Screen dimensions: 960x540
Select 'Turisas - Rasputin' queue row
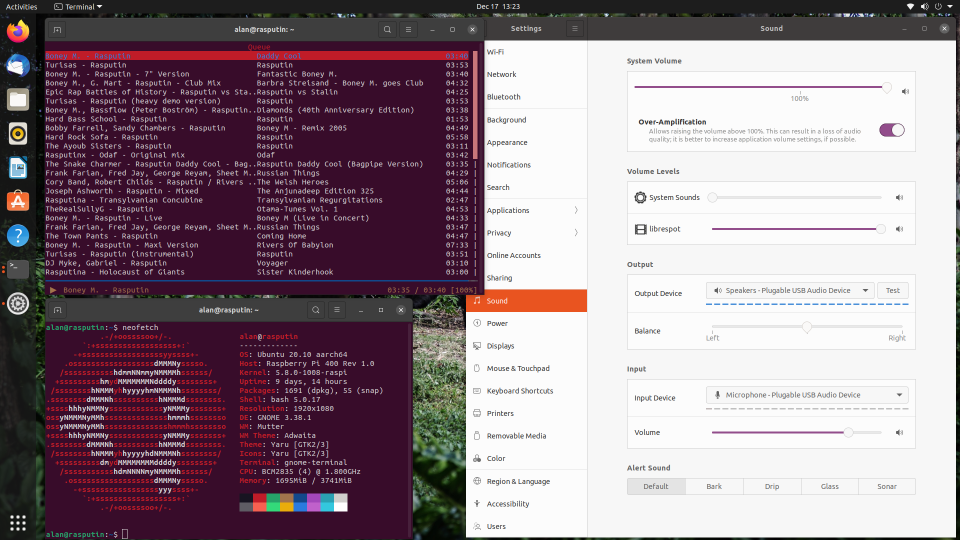pos(257,65)
